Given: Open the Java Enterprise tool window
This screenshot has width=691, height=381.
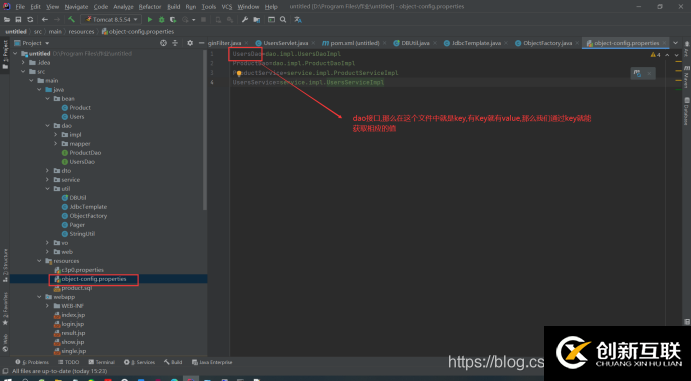Looking at the screenshot, I should tap(212, 362).
